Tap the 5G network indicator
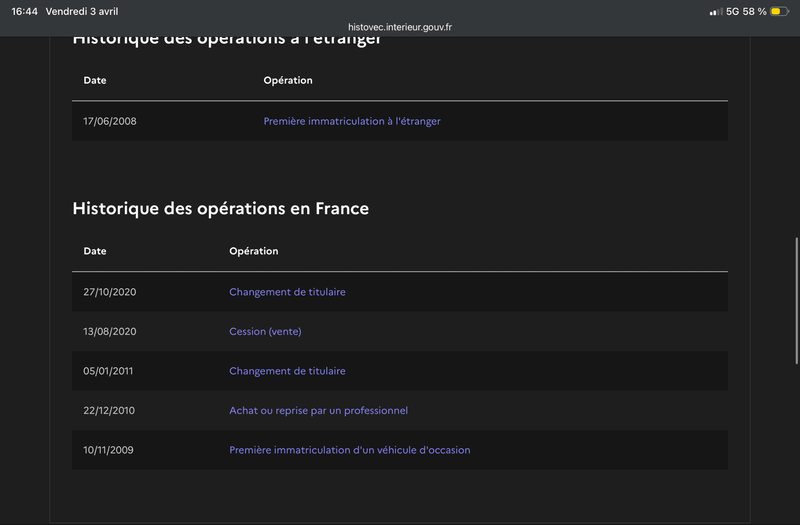 [732, 11]
